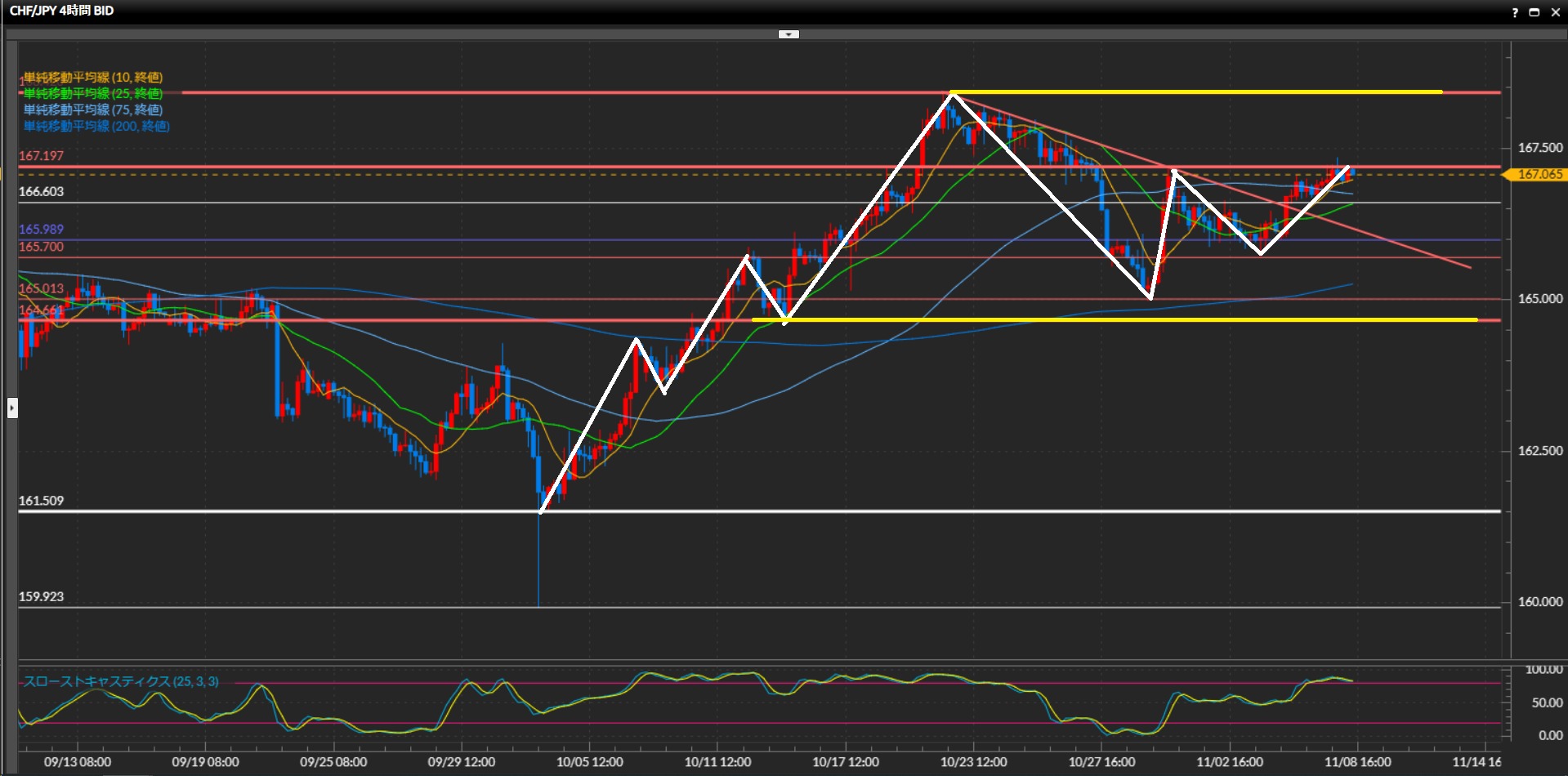The image size is (1568, 776).
Task: Maximize the CHF/JPY chart window
Action: [1534, 12]
